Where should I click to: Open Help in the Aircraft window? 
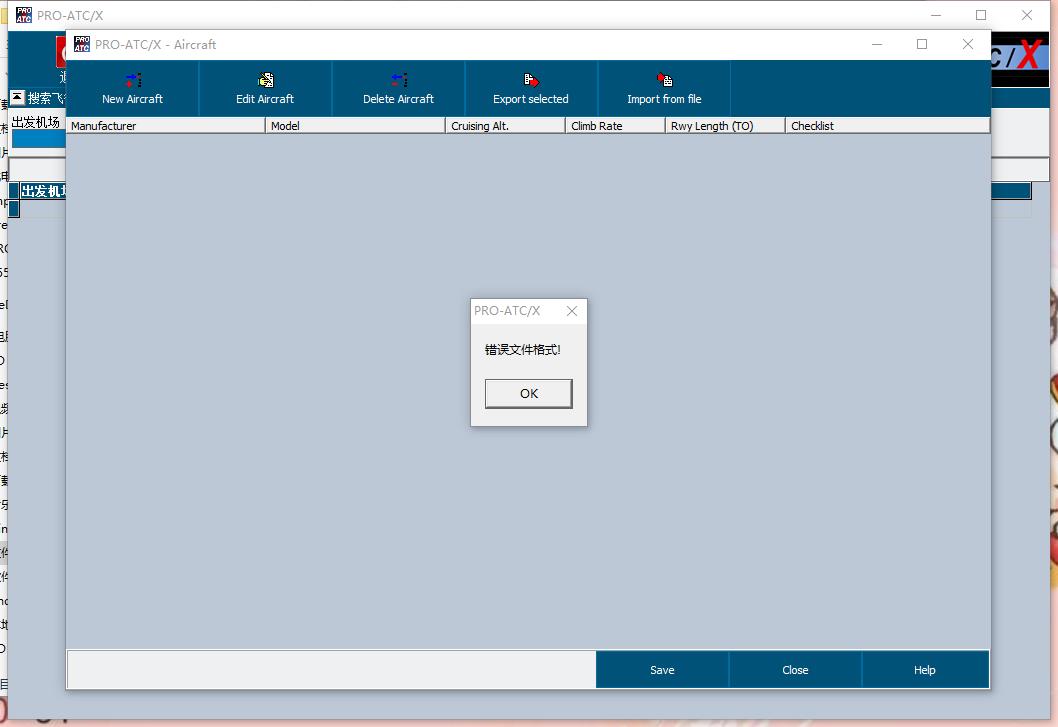pos(924,670)
